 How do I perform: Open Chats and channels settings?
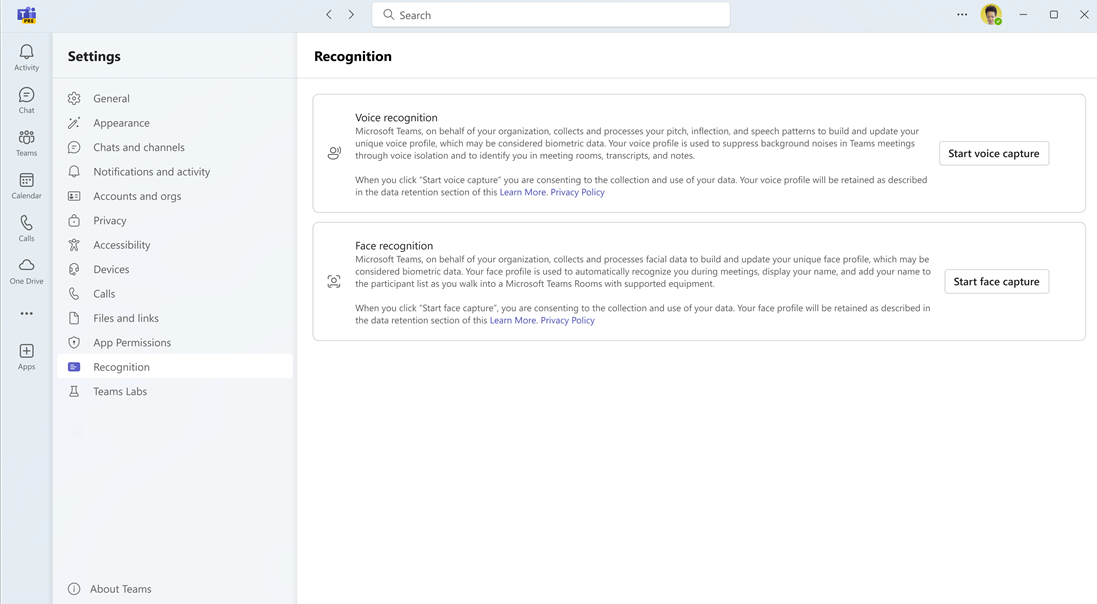pyautogui.click(x=175, y=148)
